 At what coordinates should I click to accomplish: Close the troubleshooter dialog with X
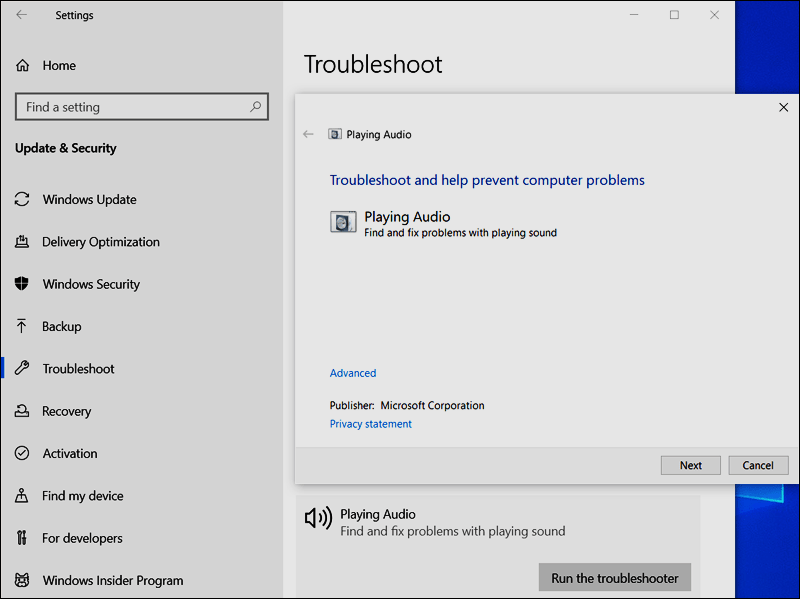pyautogui.click(x=783, y=107)
